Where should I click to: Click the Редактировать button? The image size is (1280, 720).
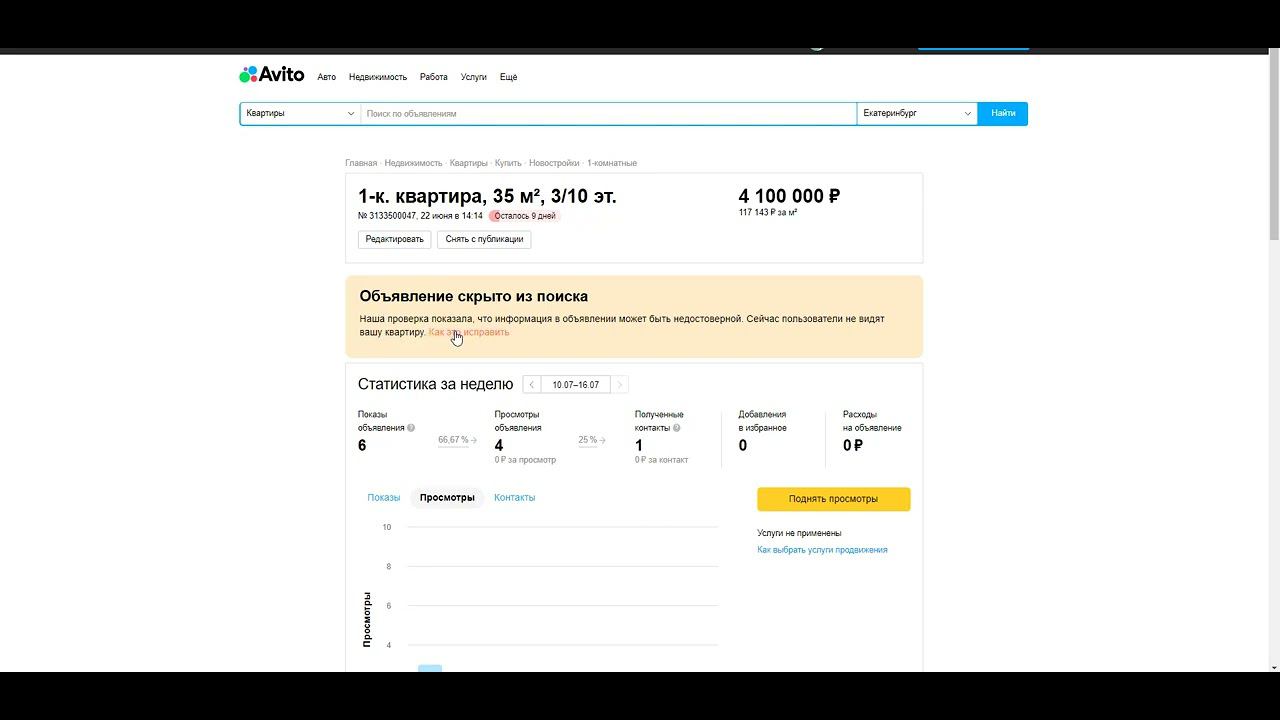pyautogui.click(x=394, y=239)
